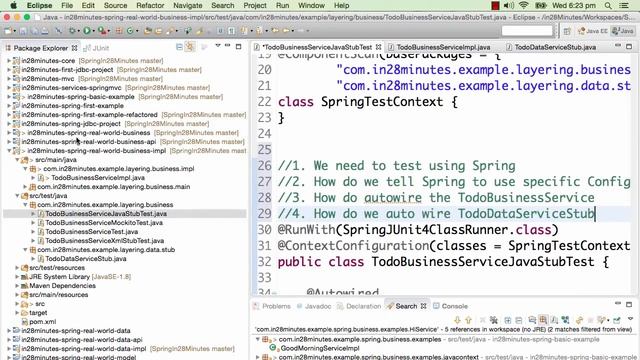
Task: Open the Java EE perspective
Action: click(x=592, y=31)
